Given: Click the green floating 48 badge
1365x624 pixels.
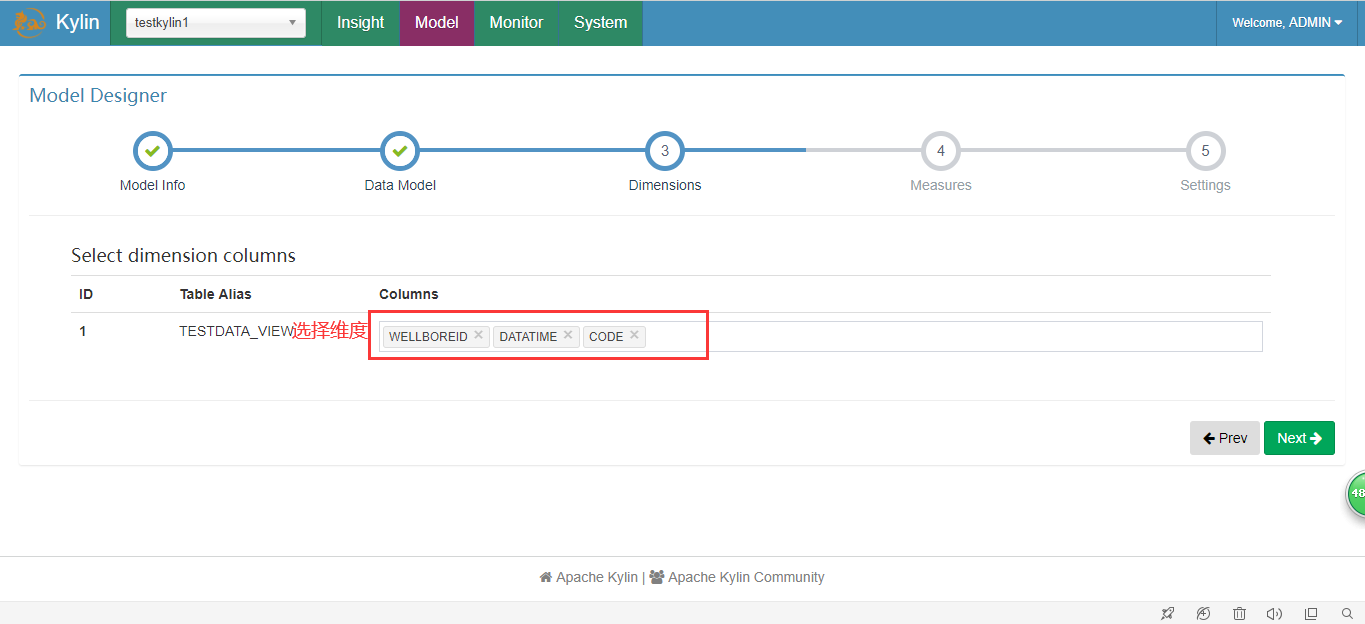Looking at the screenshot, I should tap(1356, 493).
